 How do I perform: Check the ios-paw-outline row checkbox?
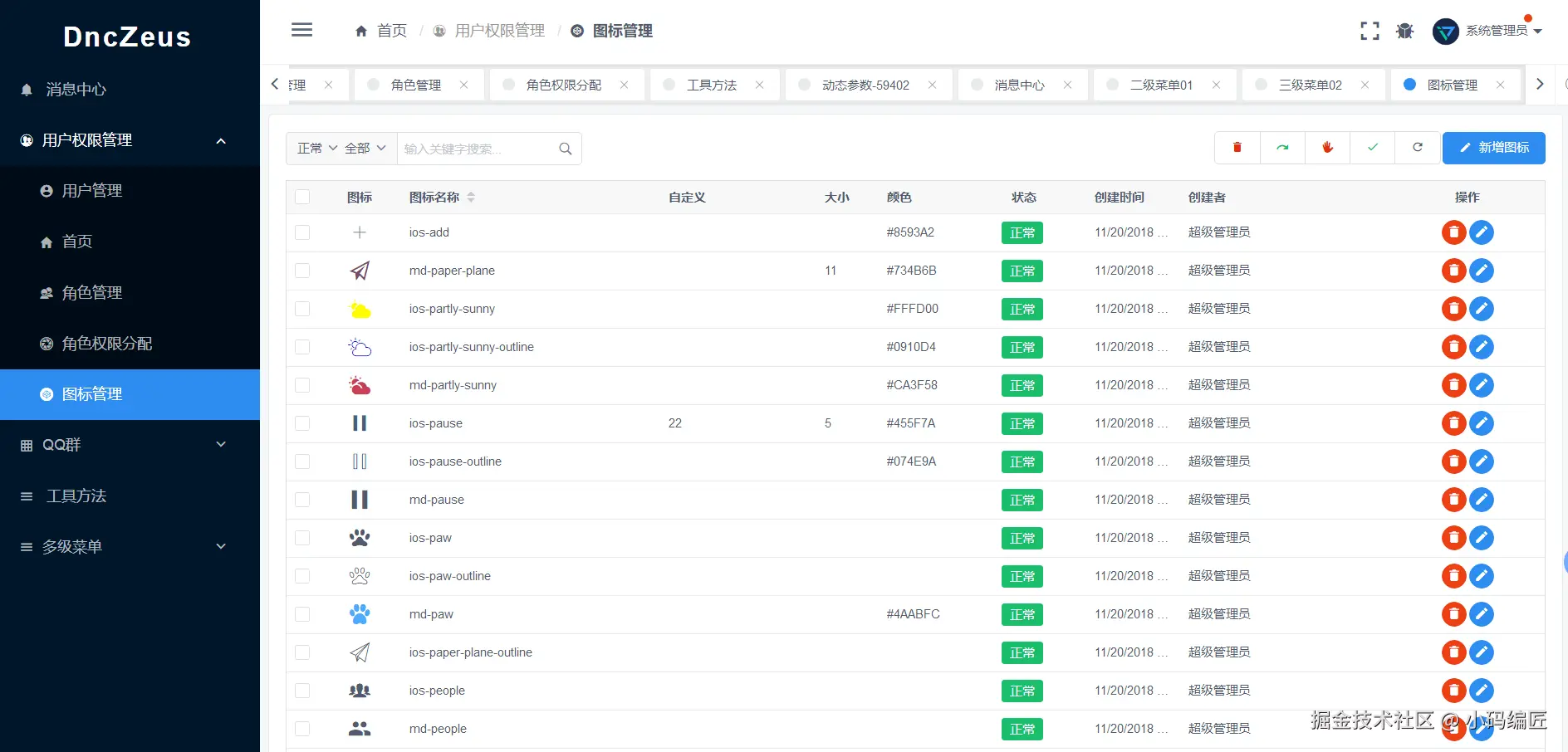(302, 576)
